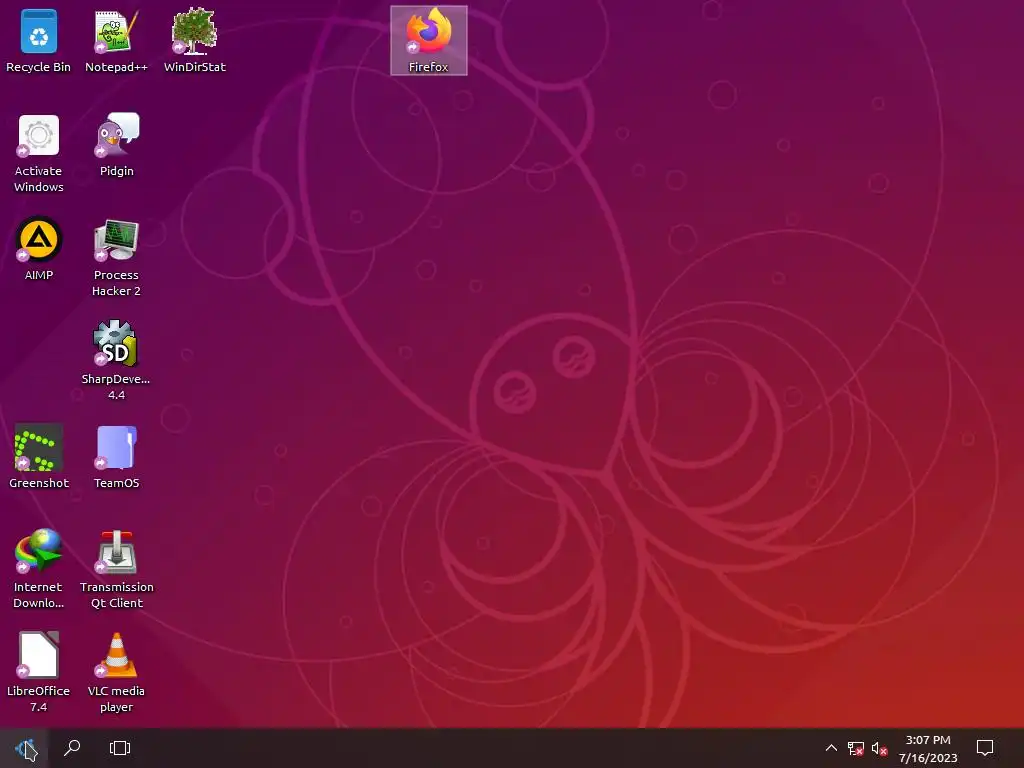Select the AIMP player shortcut
This screenshot has width=1024, height=768.
click(x=39, y=249)
